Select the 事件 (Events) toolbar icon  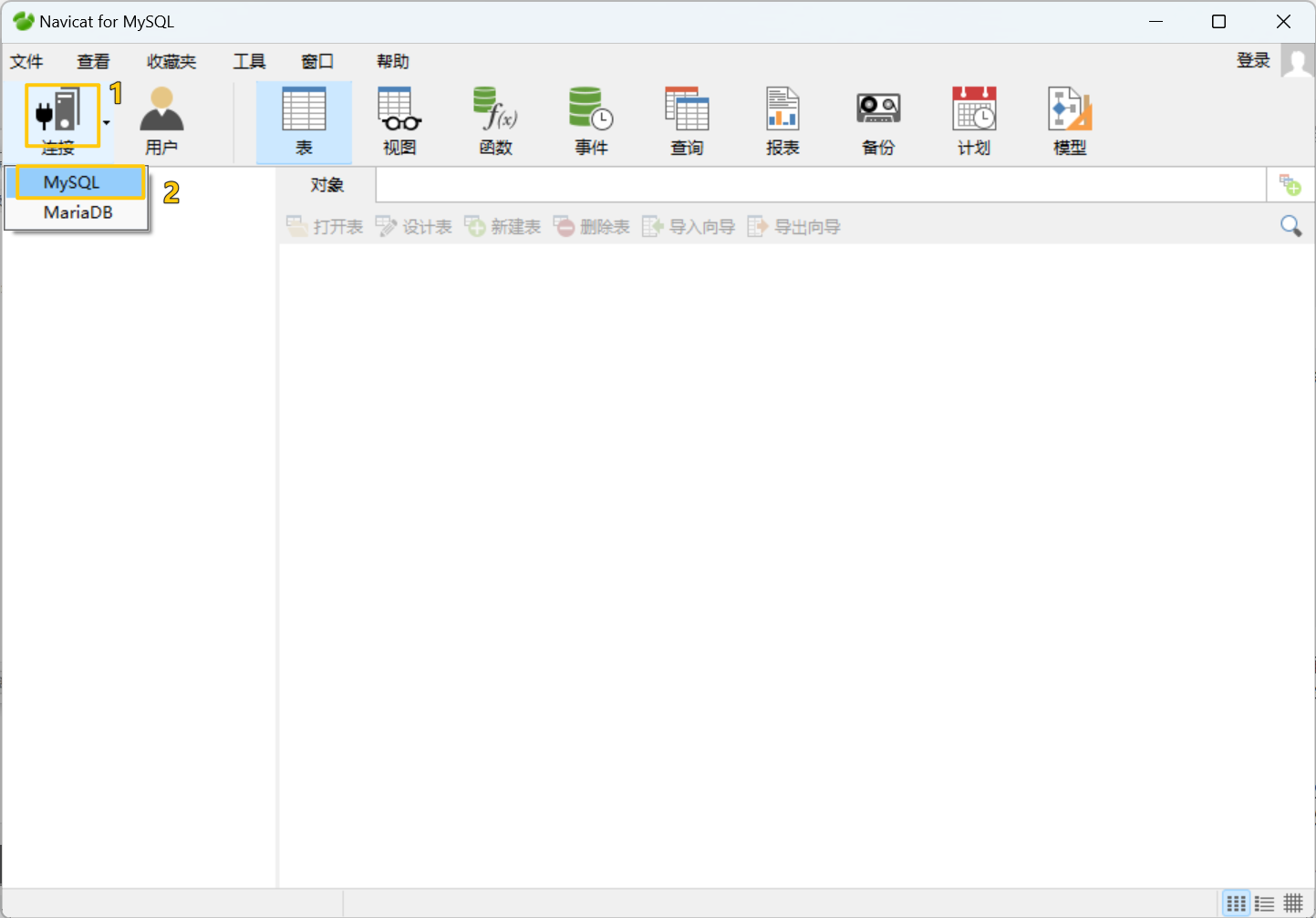coord(591,119)
